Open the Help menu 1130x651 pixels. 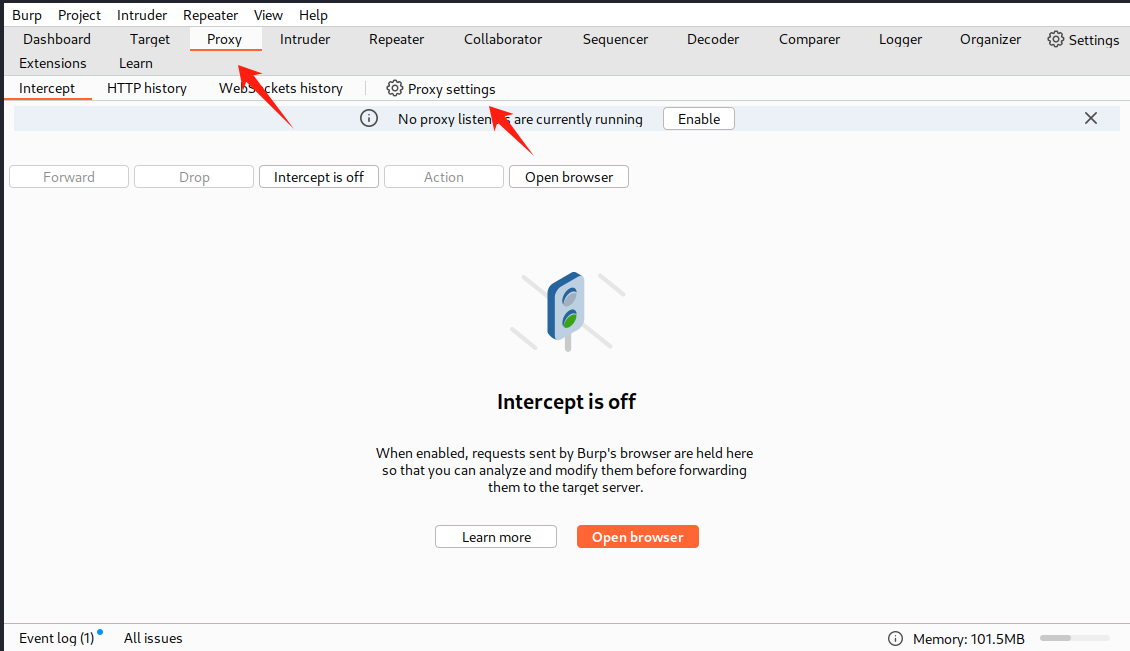pos(313,15)
